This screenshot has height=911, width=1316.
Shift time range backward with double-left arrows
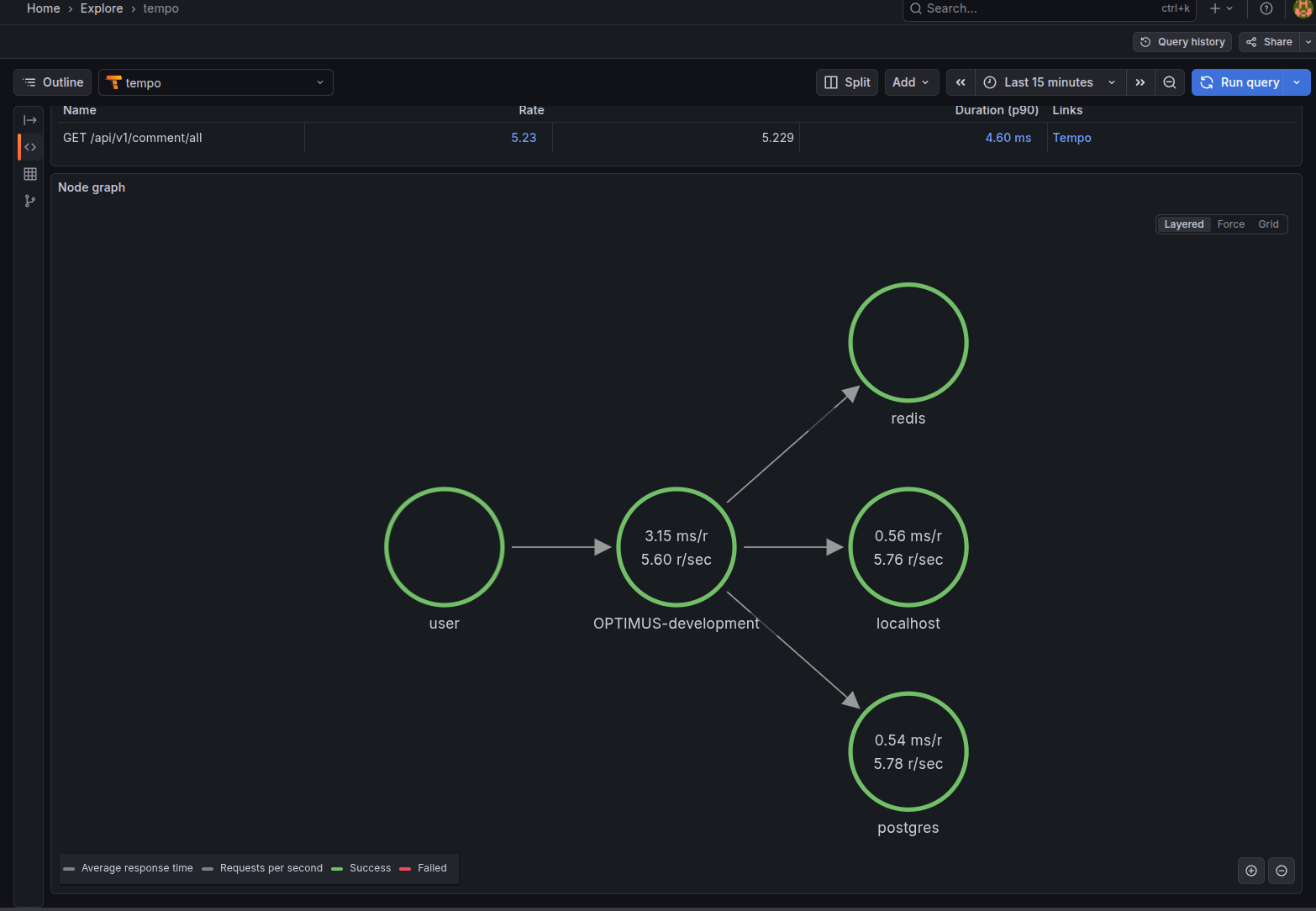961,82
